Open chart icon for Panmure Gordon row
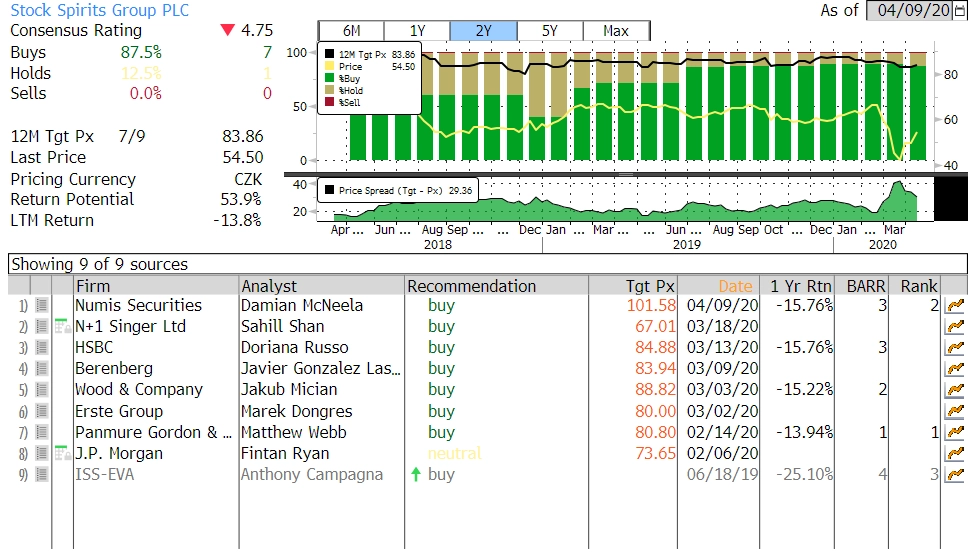The width and height of the screenshot is (976, 555). pyautogui.click(x=954, y=432)
